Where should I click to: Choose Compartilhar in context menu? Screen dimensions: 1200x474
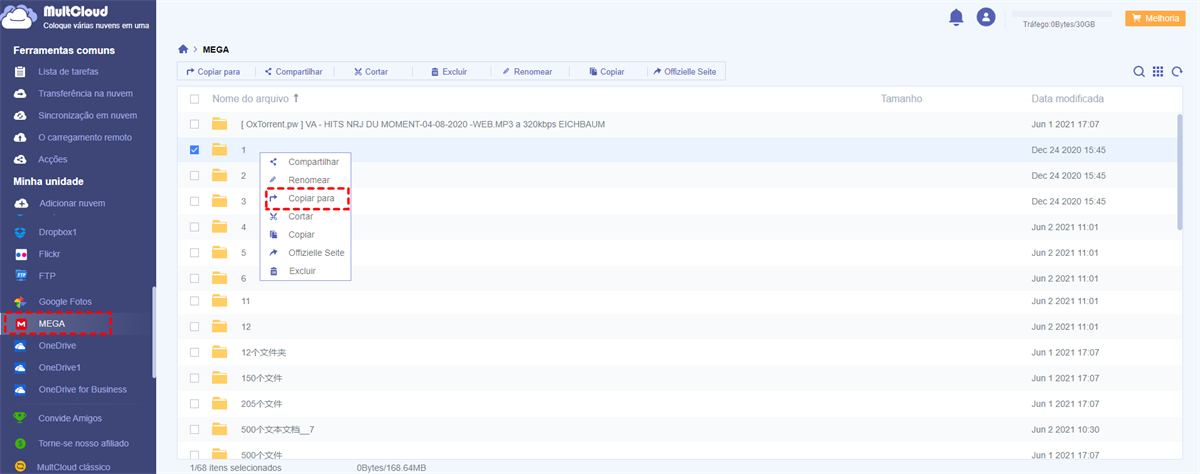click(x=305, y=162)
